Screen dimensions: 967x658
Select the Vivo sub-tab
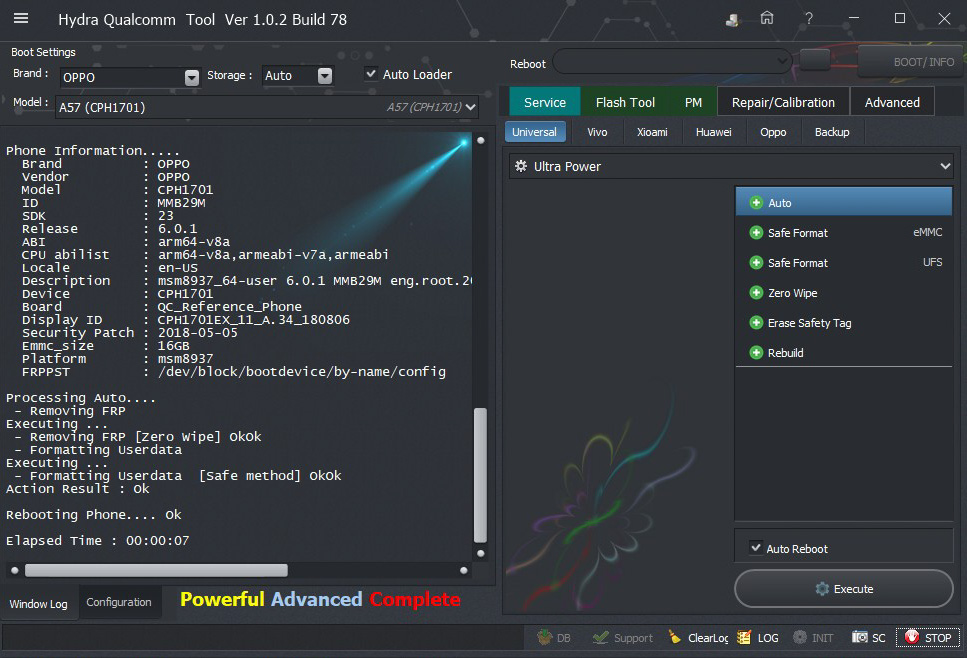coord(597,132)
